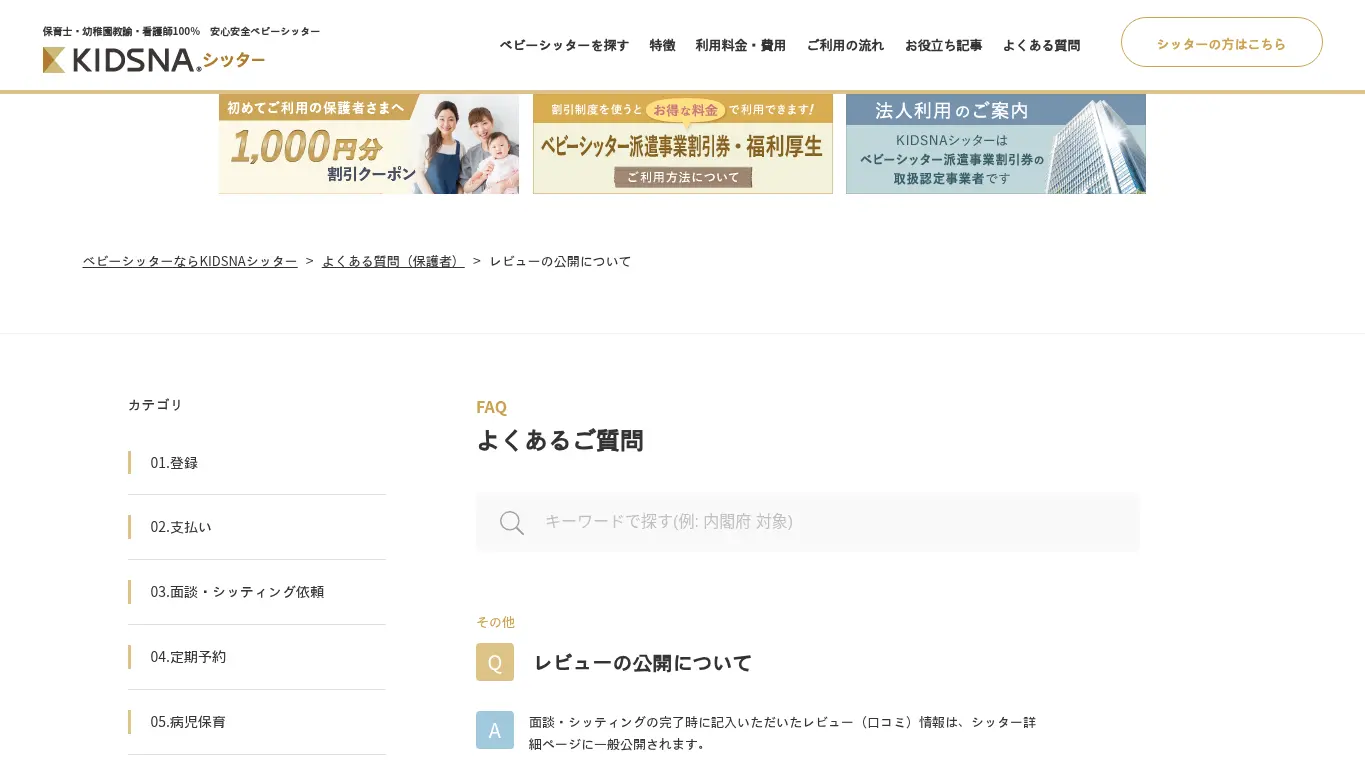Image resolution: width=1365 pixels, height=768 pixels.
Task: Open お役立ち記事 menu item
Action: [944, 45]
